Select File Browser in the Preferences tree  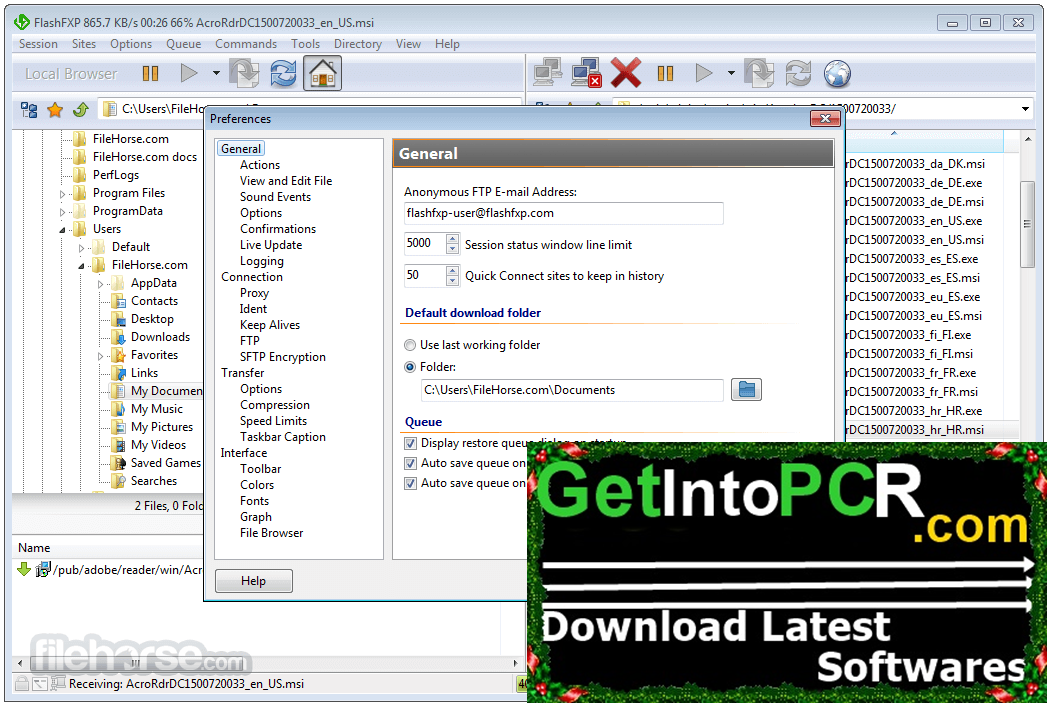click(x=271, y=533)
